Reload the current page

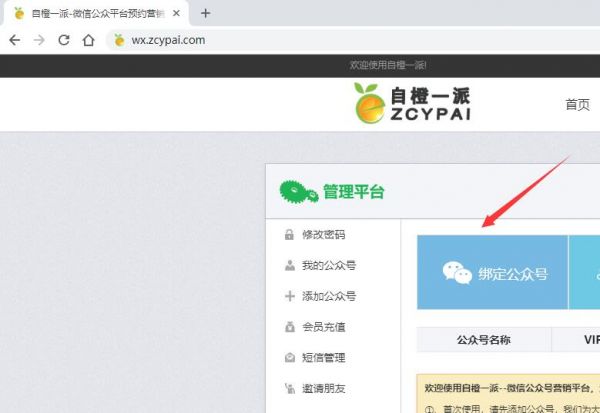tap(64, 40)
